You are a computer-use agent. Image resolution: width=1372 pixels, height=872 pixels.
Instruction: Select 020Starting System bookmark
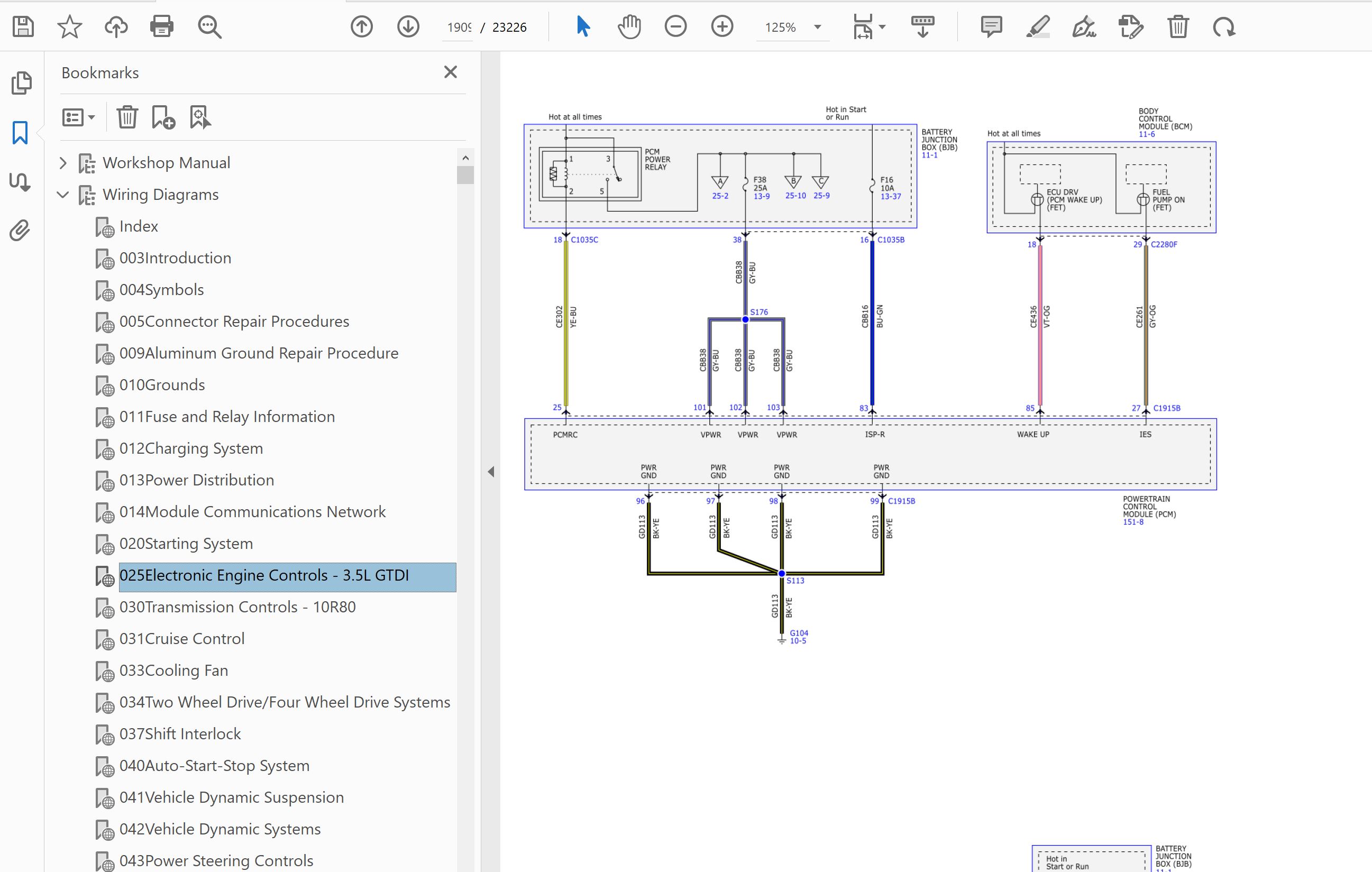pos(186,544)
